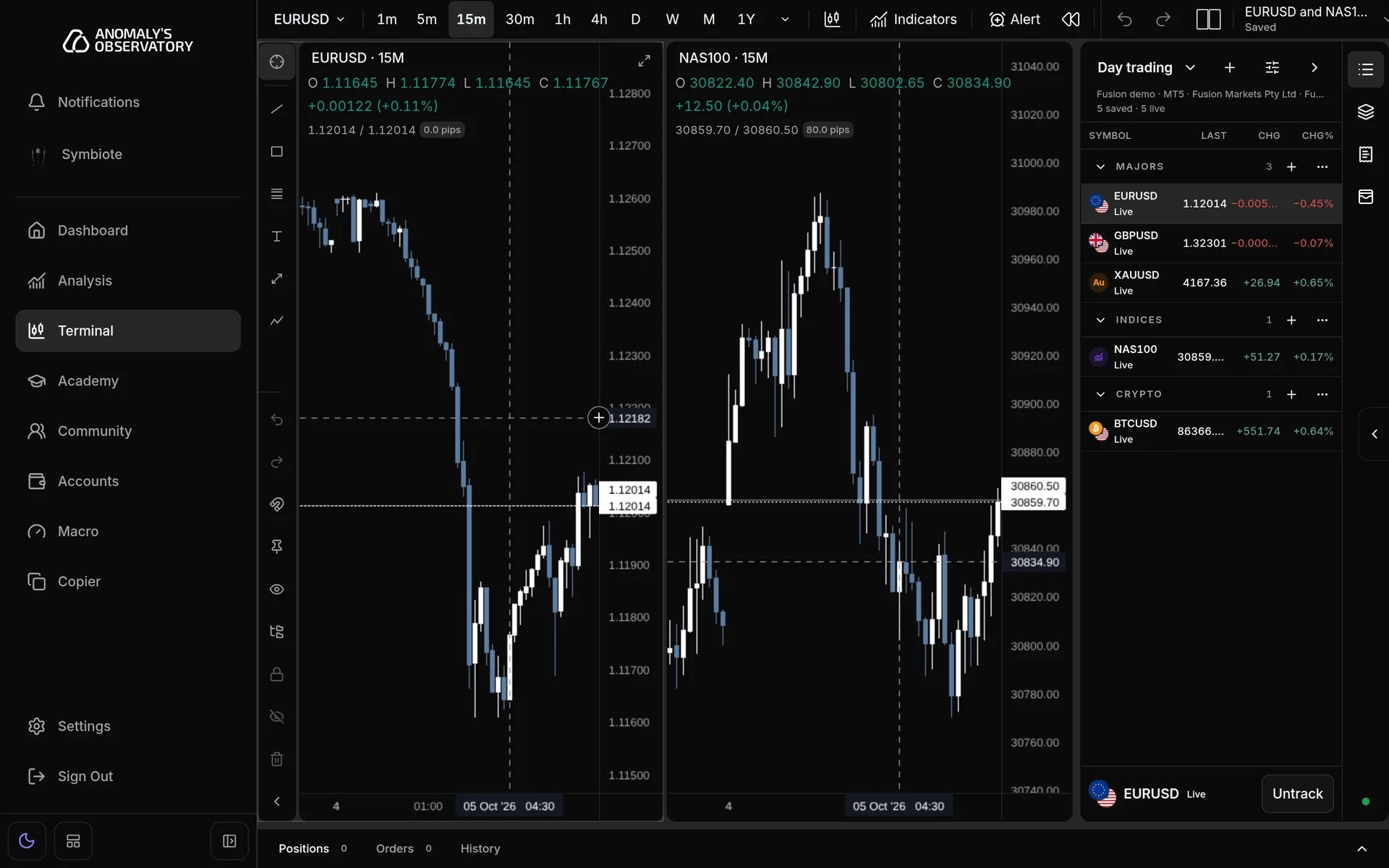Collapse the CRYPTO watchlist group

(x=1100, y=394)
